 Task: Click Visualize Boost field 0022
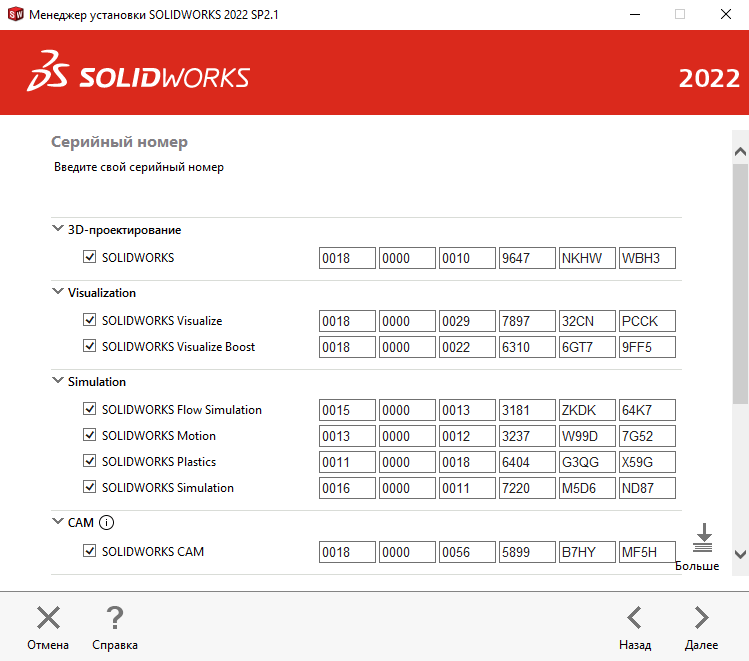[x=467, y=347]
